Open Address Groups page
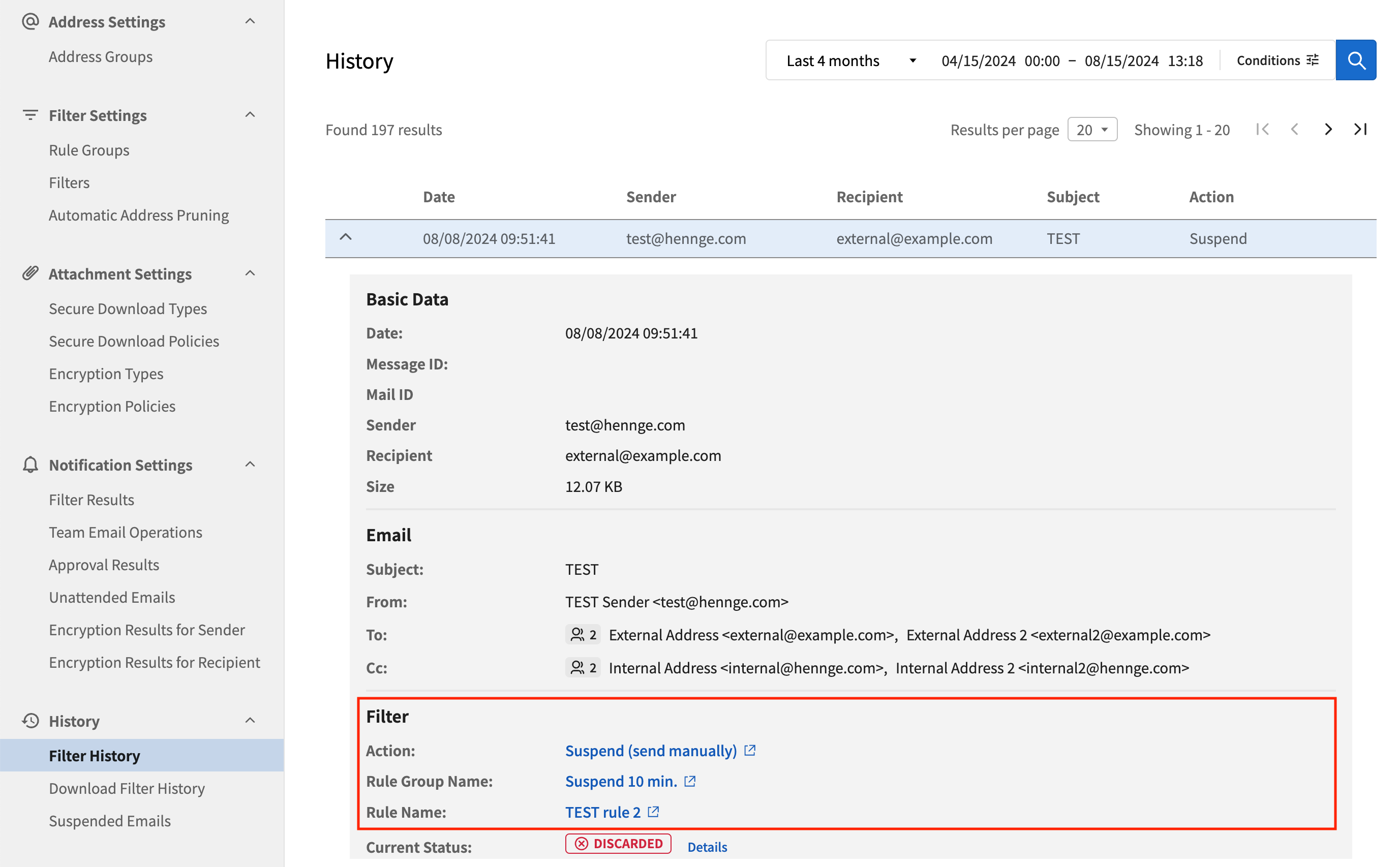 (x=100, y=57)
